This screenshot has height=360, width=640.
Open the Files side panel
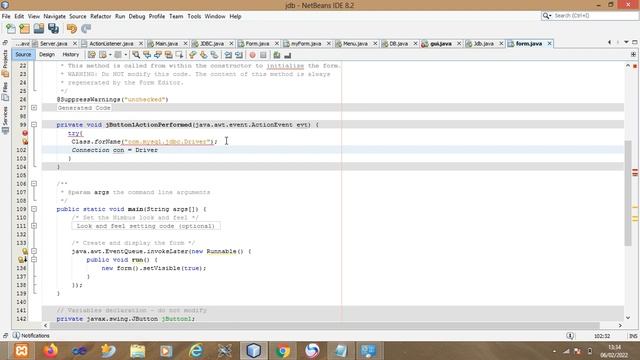(x=5, y=91)
